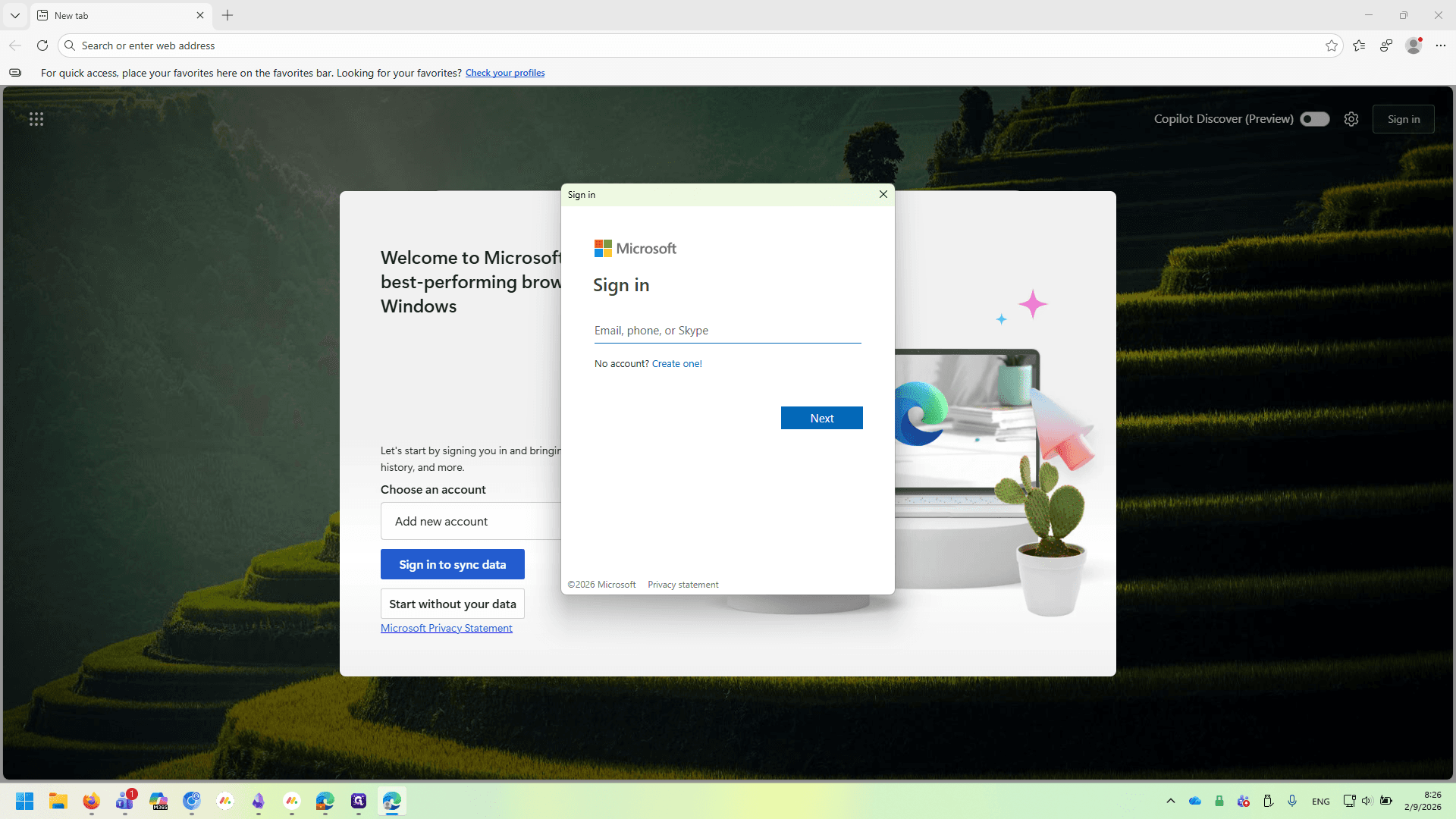
Task: Click the Check your profiles link
Action: coord(505,73)
